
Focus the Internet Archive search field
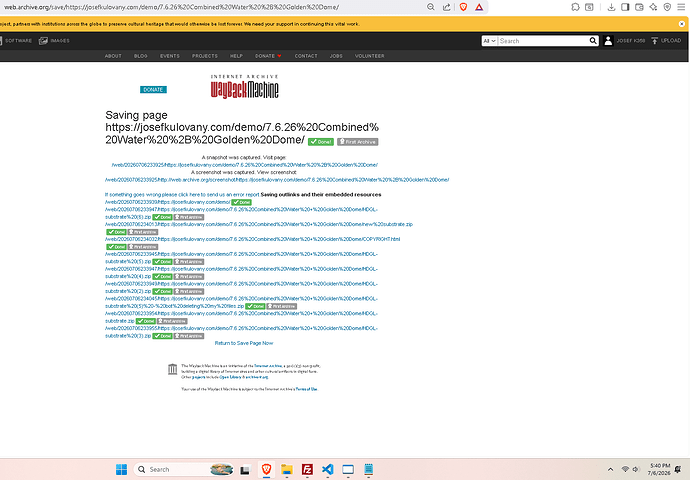543,41
